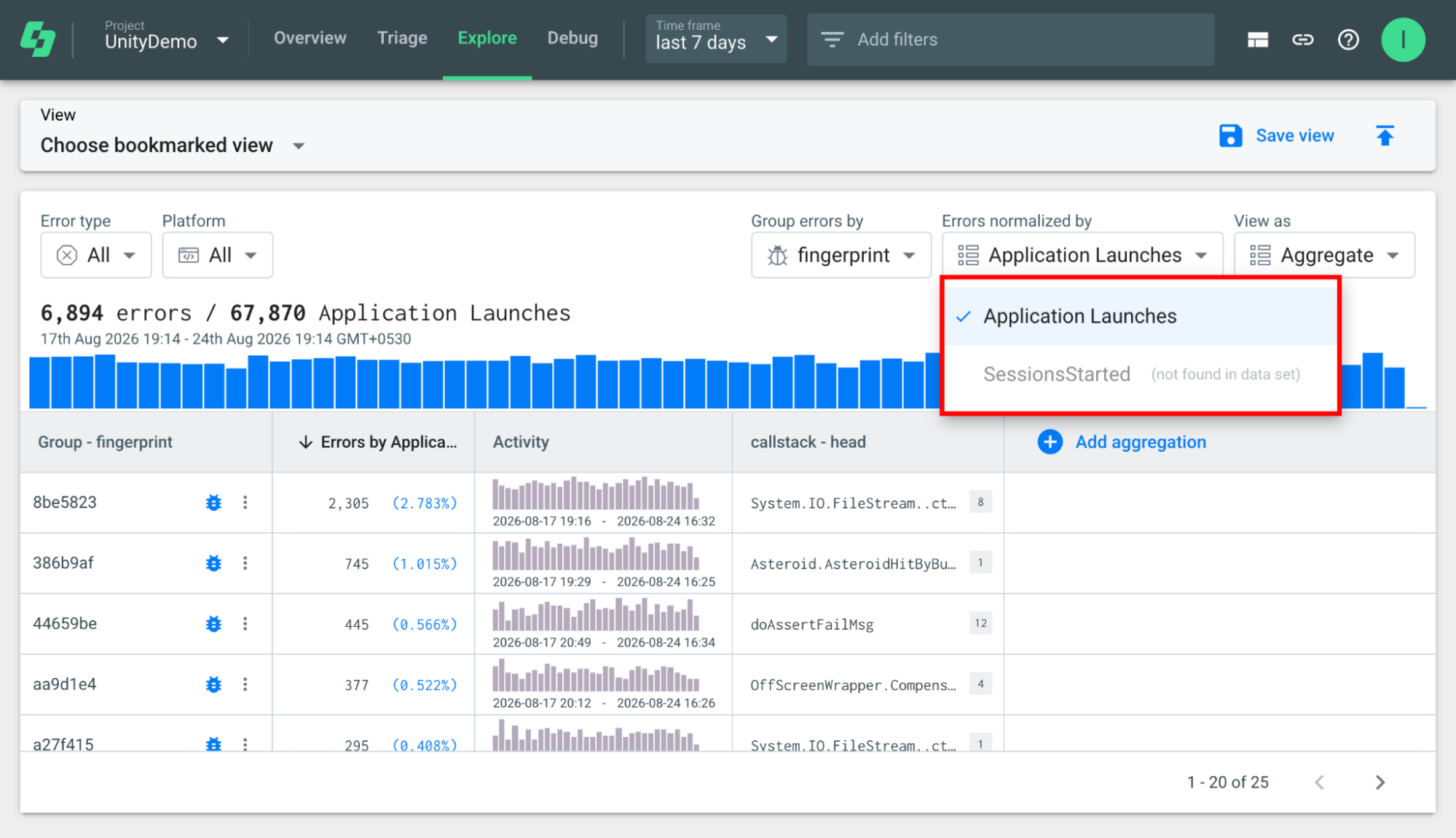Click the Add filters input field
1456x838 pixels.
click(x=1010, y=39)
